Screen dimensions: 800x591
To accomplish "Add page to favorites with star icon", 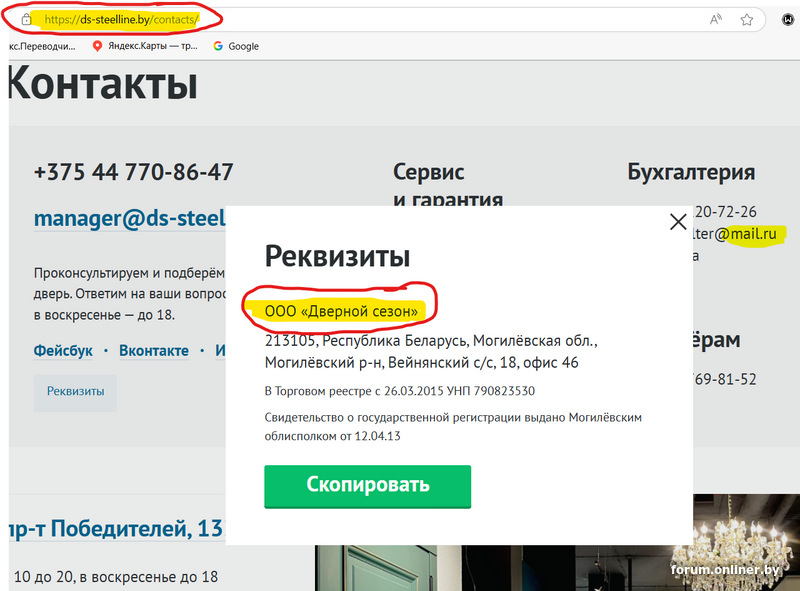I will point(746,19).
